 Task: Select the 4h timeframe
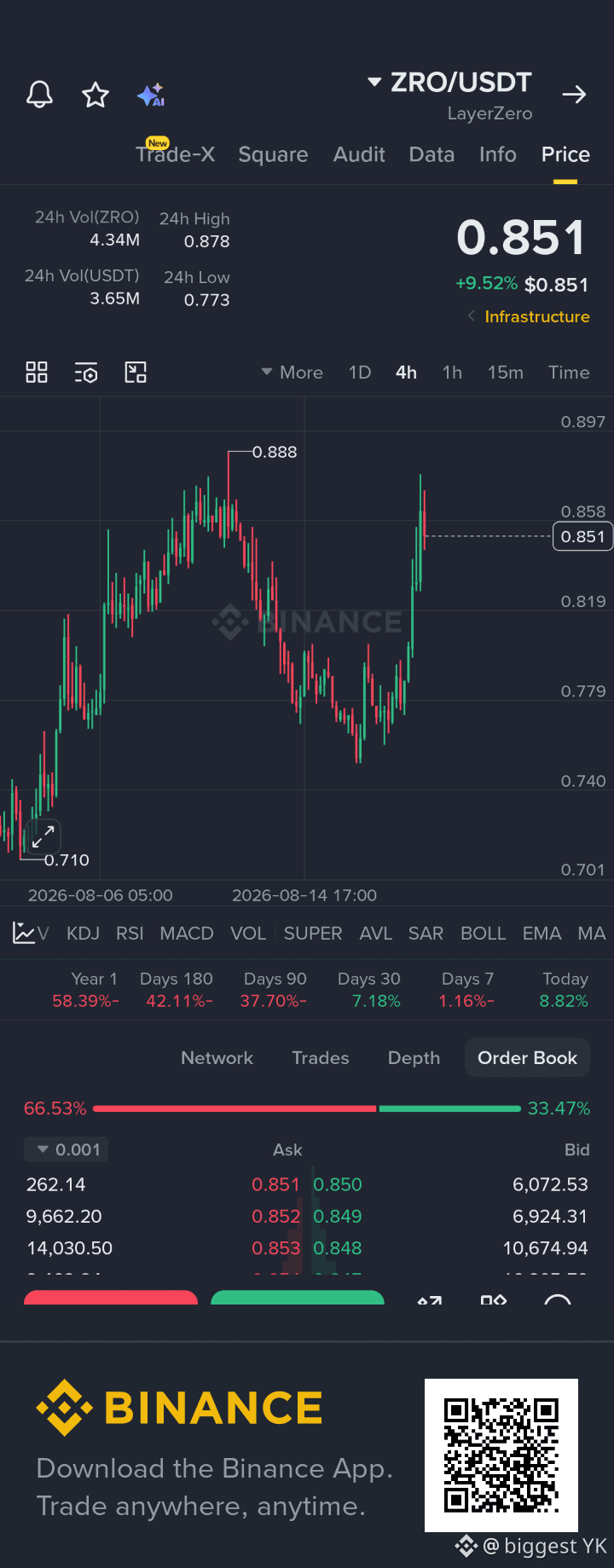(407, 373)
